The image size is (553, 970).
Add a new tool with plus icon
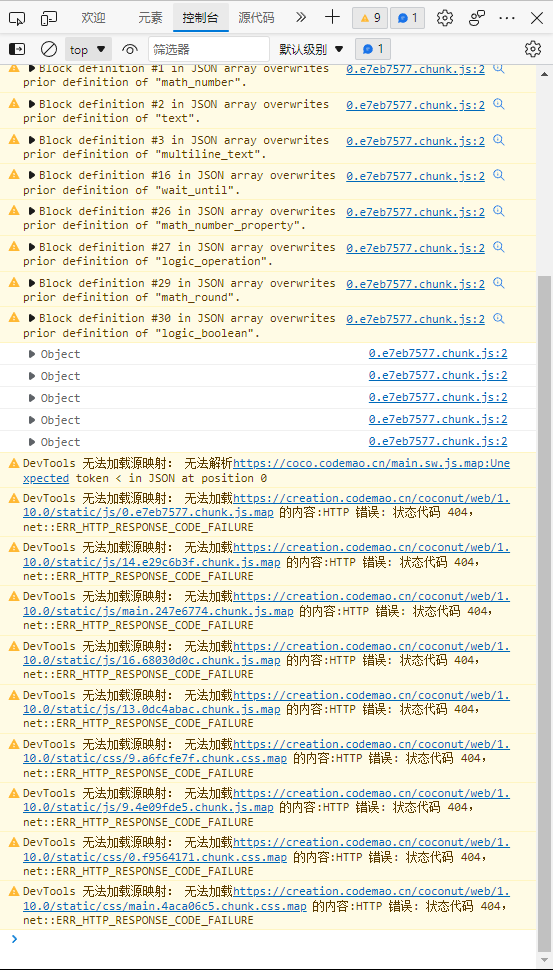coord(332,17)
